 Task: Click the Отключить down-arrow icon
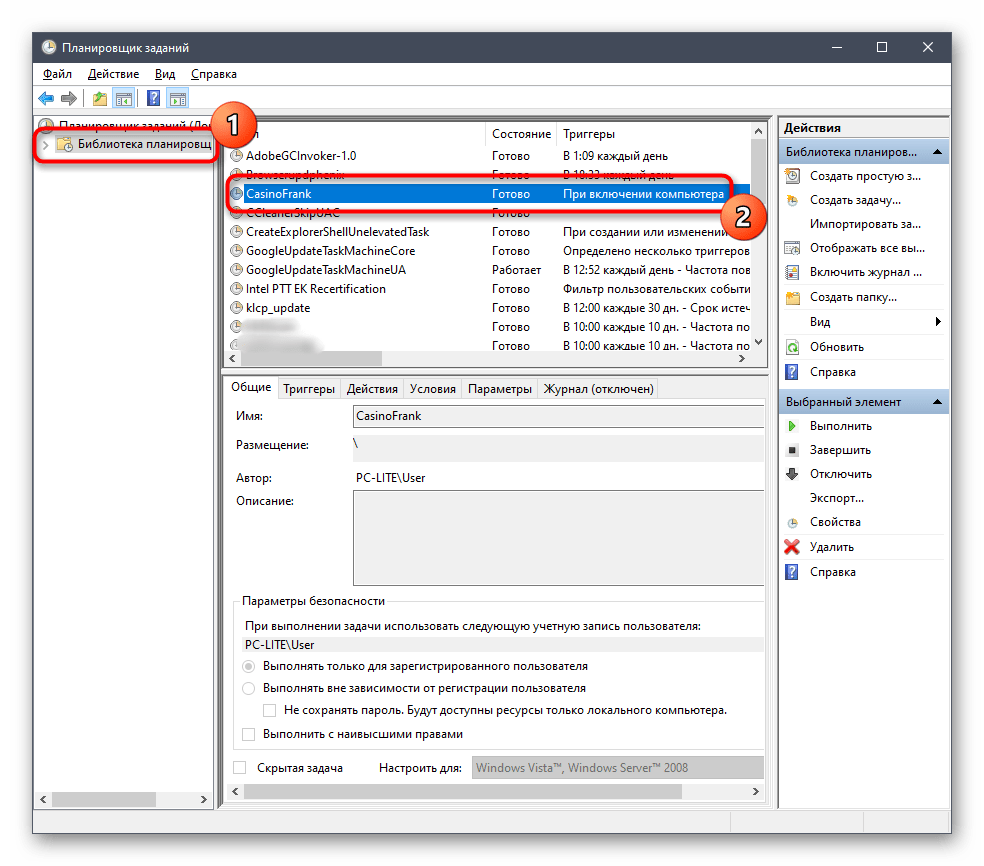point(793,474)
